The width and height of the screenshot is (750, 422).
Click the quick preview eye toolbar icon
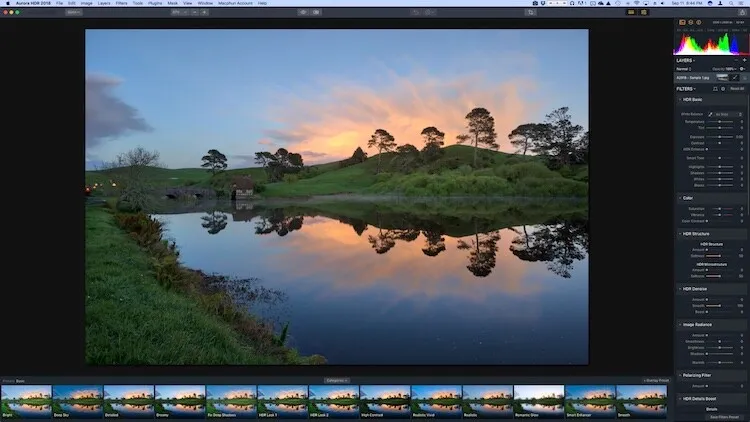coord(304,12)
